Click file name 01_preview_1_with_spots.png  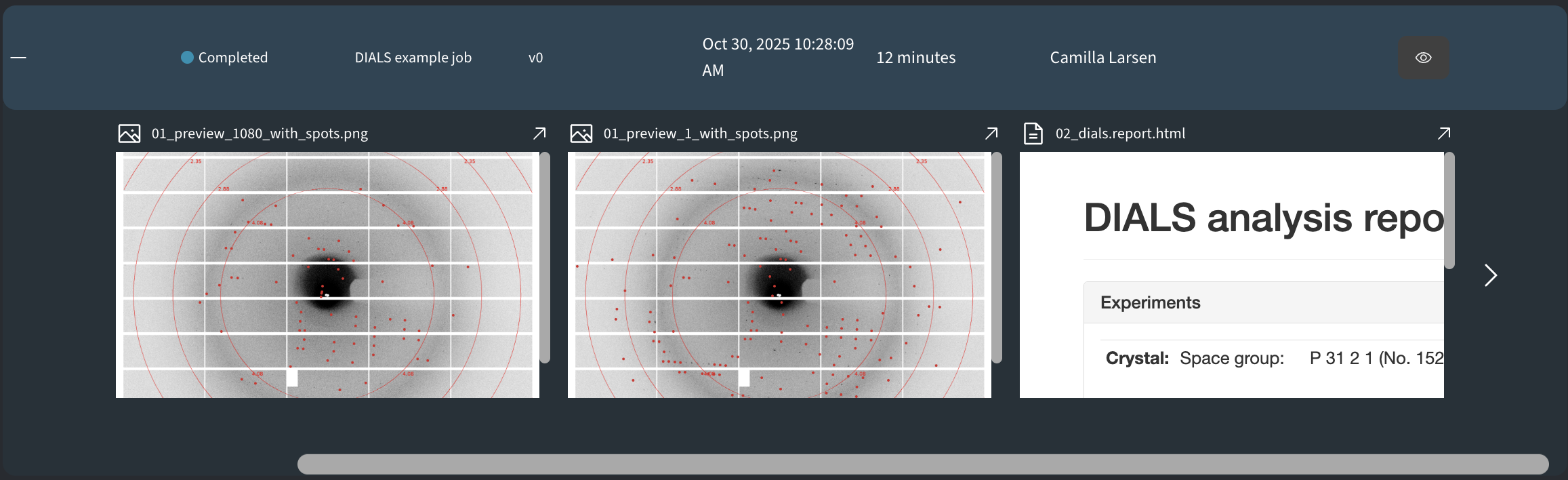pos(701,134)
